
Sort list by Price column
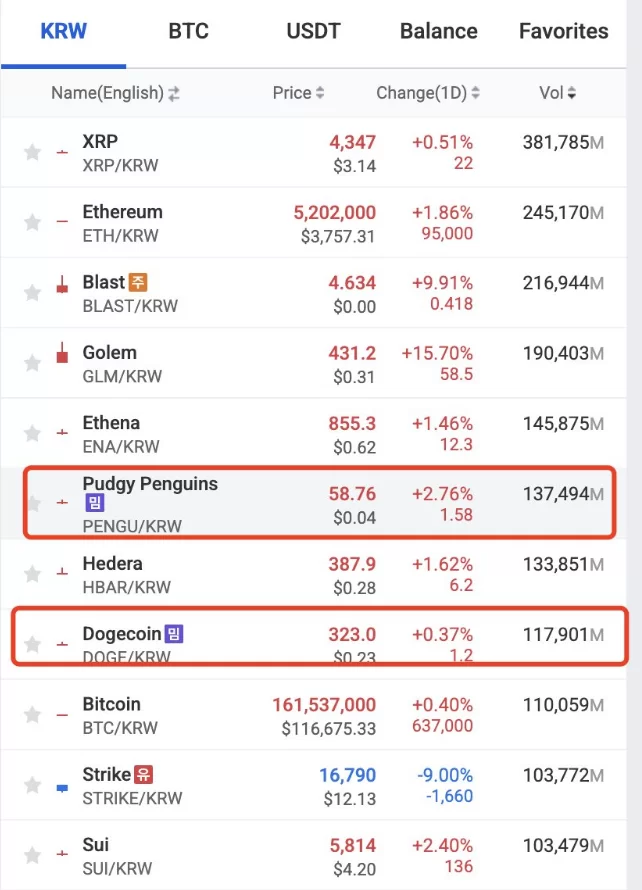(298, 93)
